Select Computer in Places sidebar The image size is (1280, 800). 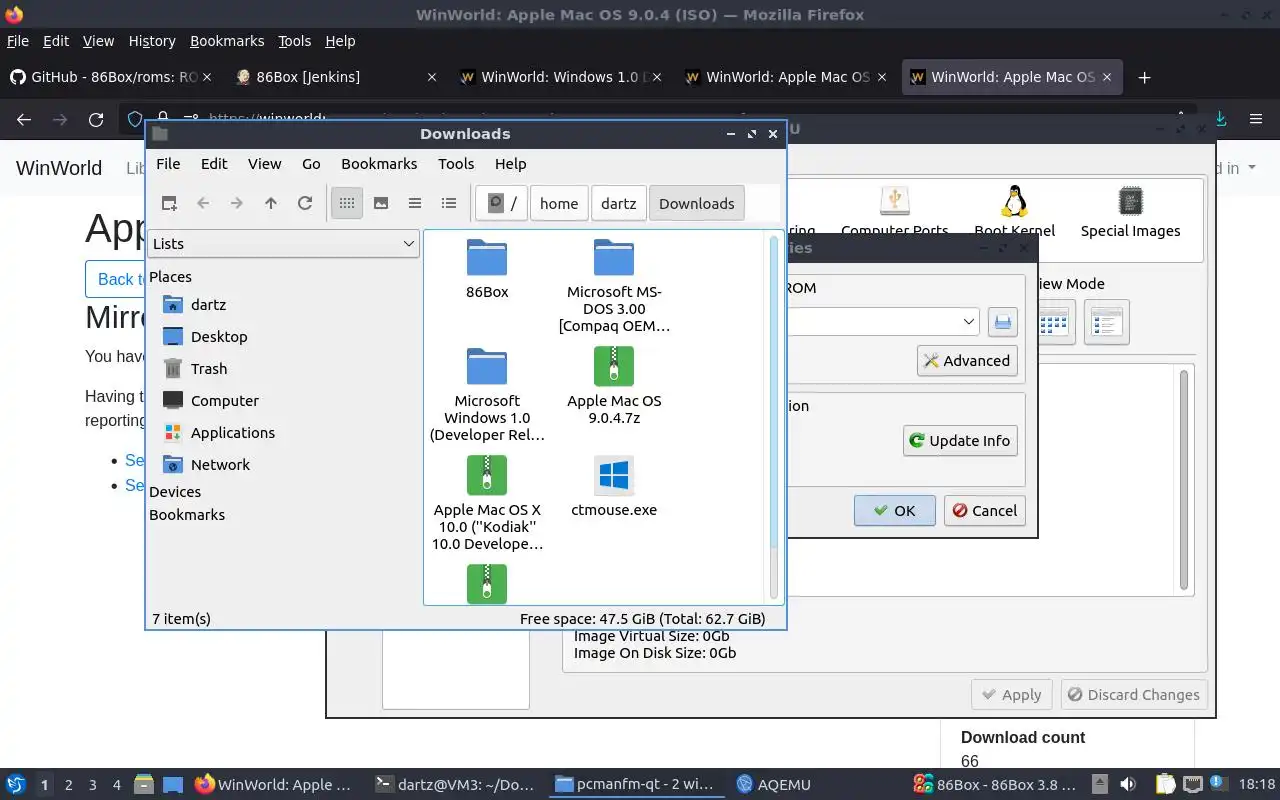pyautogui.click(x=225, y=400)
